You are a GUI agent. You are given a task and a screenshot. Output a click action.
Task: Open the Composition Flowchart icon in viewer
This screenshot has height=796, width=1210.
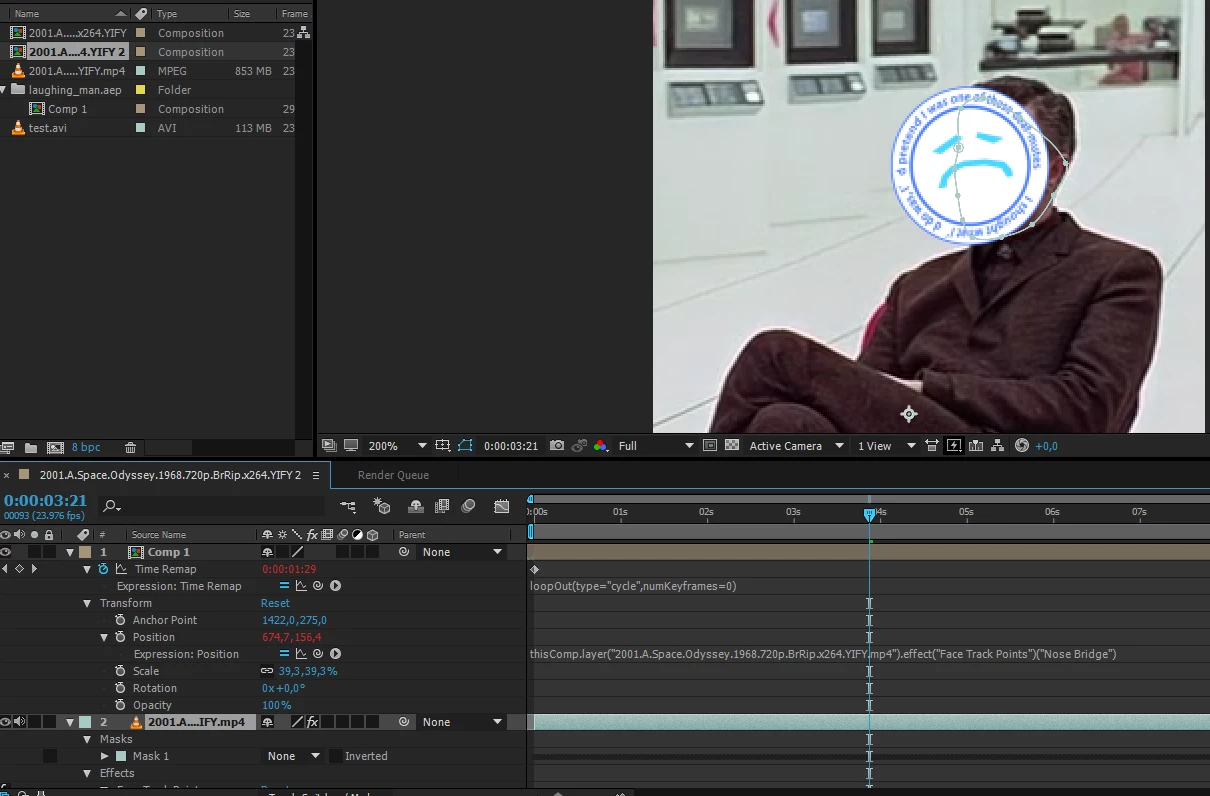tap(997, 446)
